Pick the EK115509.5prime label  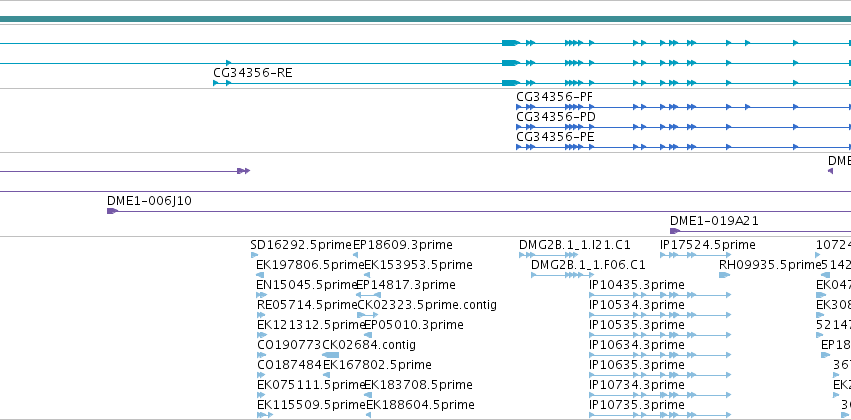pyautogui.click(x=311, y=405)
